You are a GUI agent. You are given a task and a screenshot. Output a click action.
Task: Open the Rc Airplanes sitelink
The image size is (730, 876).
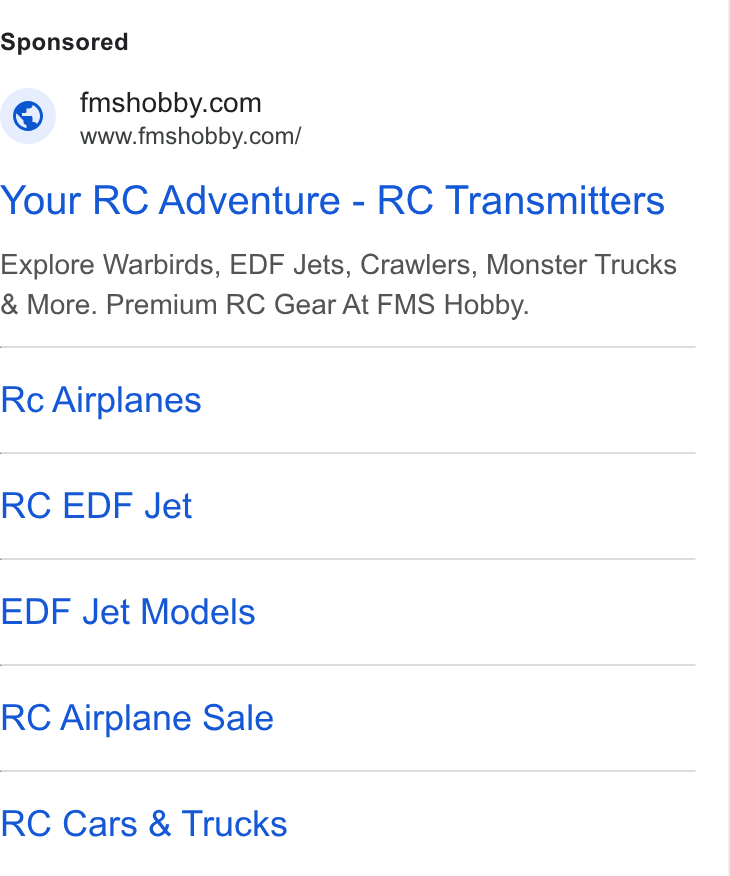101,400
